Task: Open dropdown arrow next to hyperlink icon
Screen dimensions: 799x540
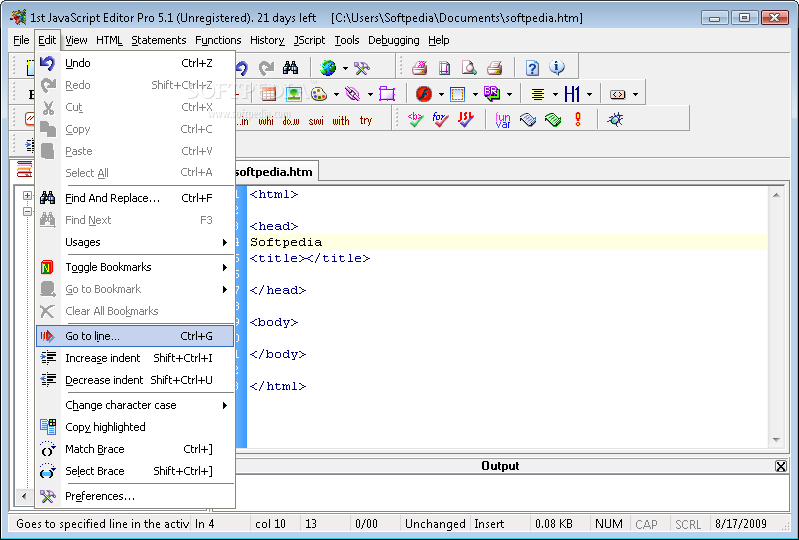Action: click(370, 94)
